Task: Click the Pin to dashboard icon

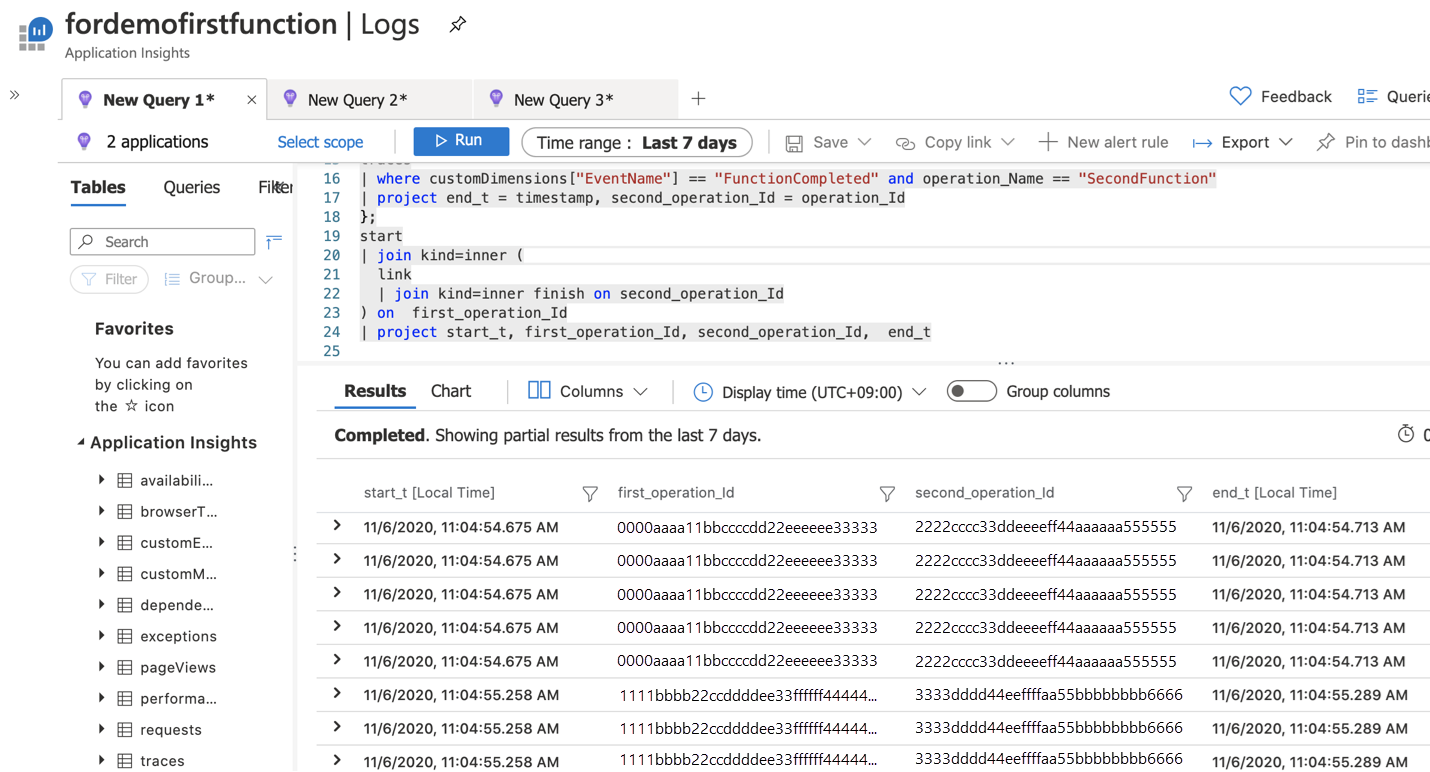Action: coord(1325,142)
